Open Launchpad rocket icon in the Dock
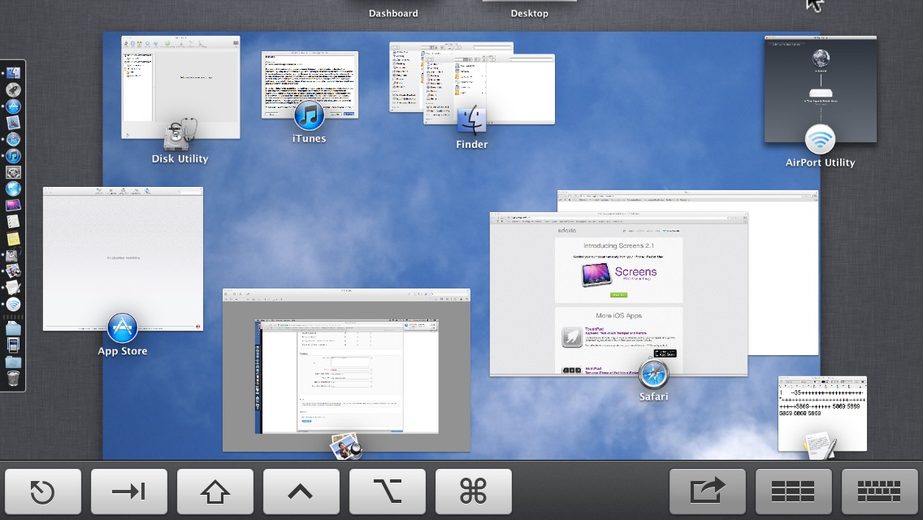The height and width of the screenshot is (520, 923). pos(13,90)
